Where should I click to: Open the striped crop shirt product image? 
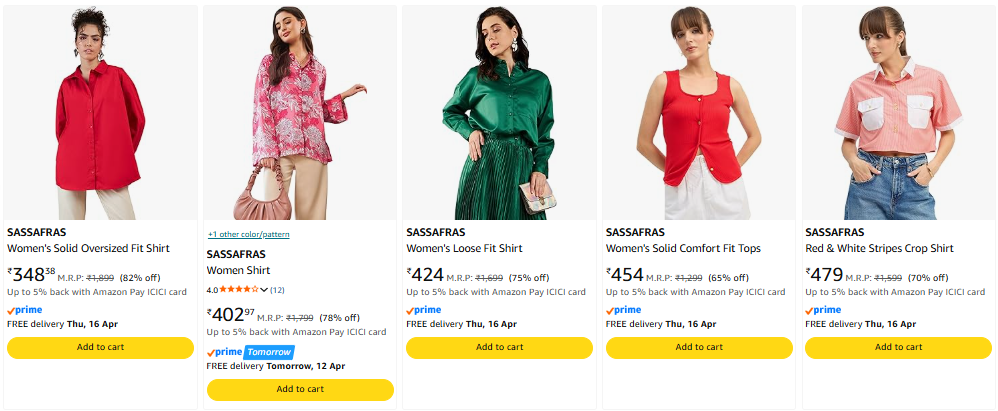point(897,112)
